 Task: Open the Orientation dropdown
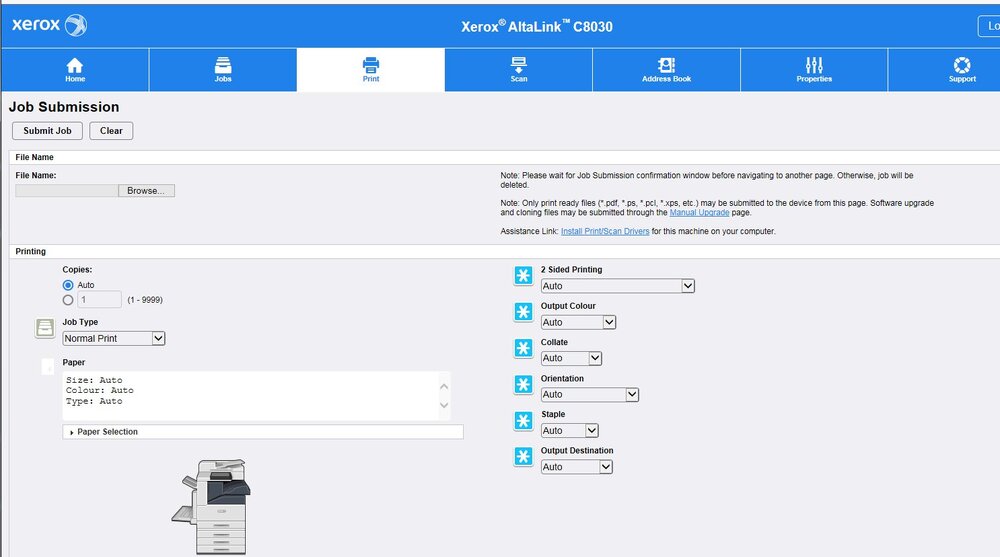589,394
